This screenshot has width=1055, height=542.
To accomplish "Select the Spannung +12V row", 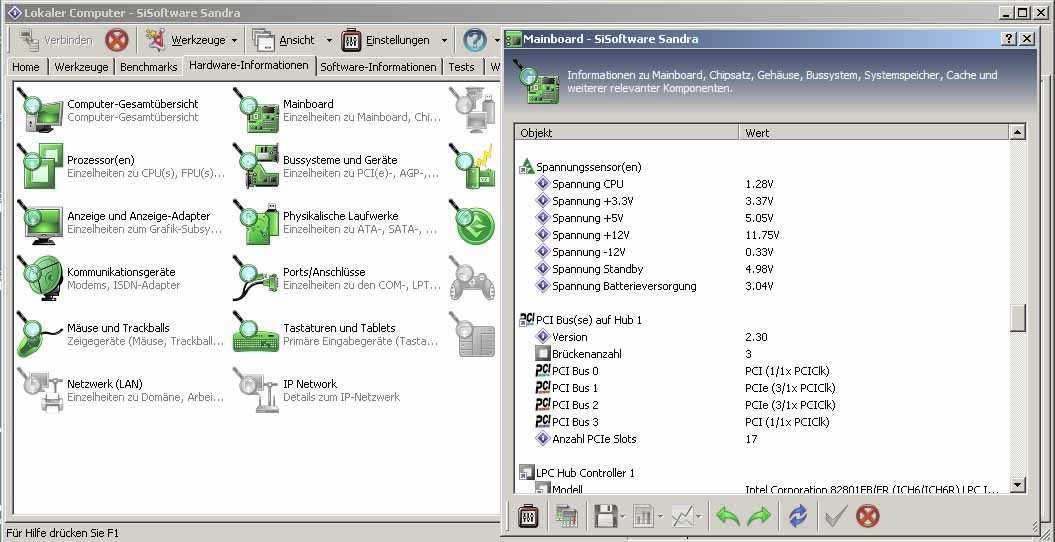I will pos(762,235).
